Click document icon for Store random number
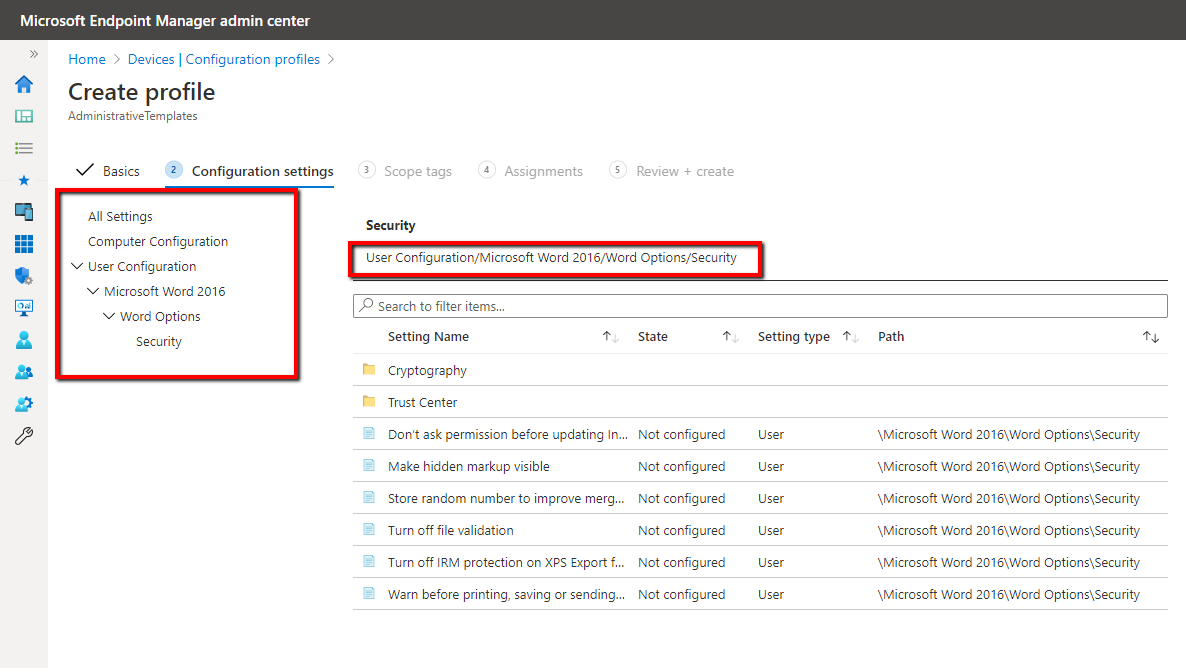The height and width of the screenshot is (668, 1186). (x=369, y=497)
